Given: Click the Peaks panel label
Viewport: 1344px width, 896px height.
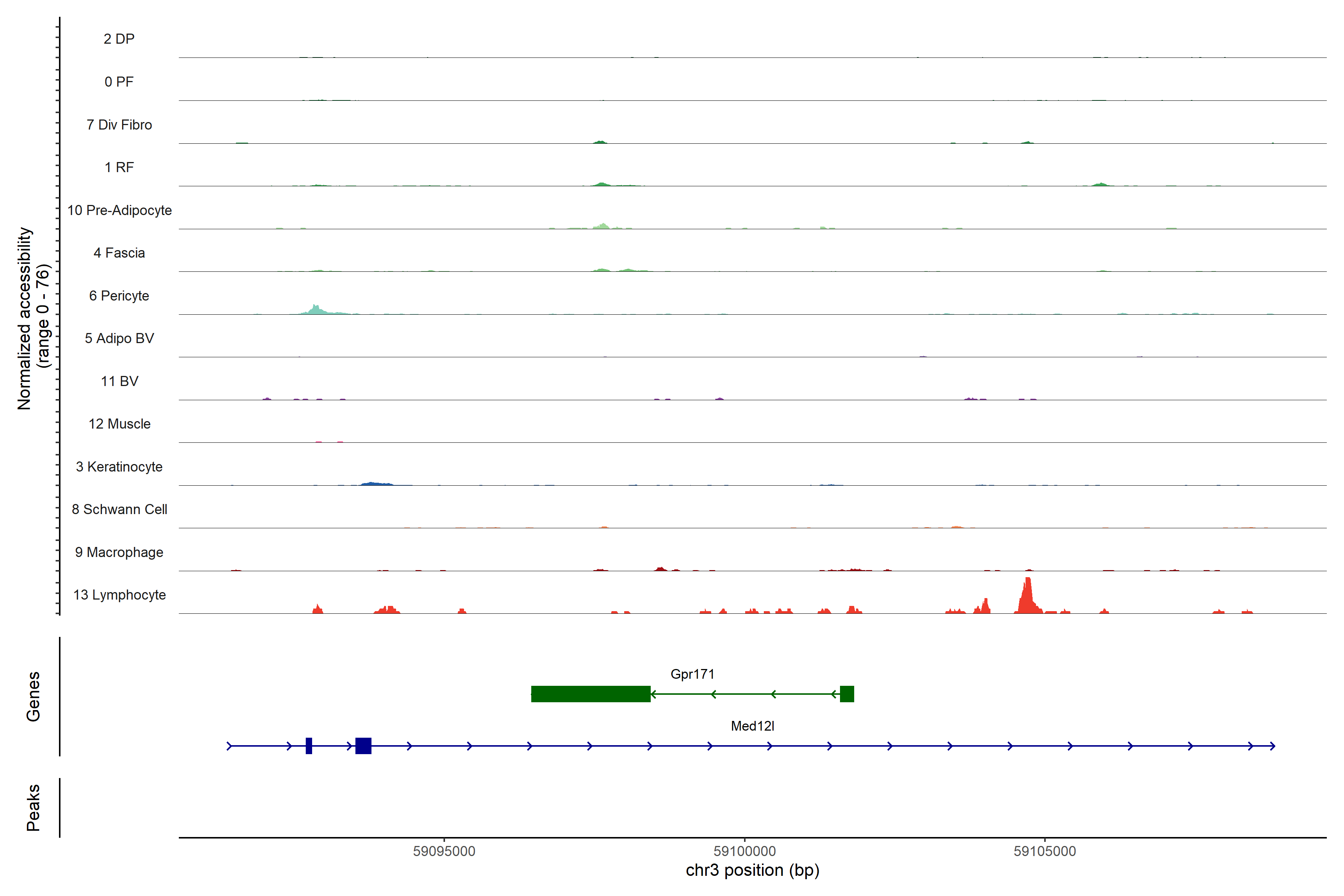Looking at the screenshot, I should (33, 808).
